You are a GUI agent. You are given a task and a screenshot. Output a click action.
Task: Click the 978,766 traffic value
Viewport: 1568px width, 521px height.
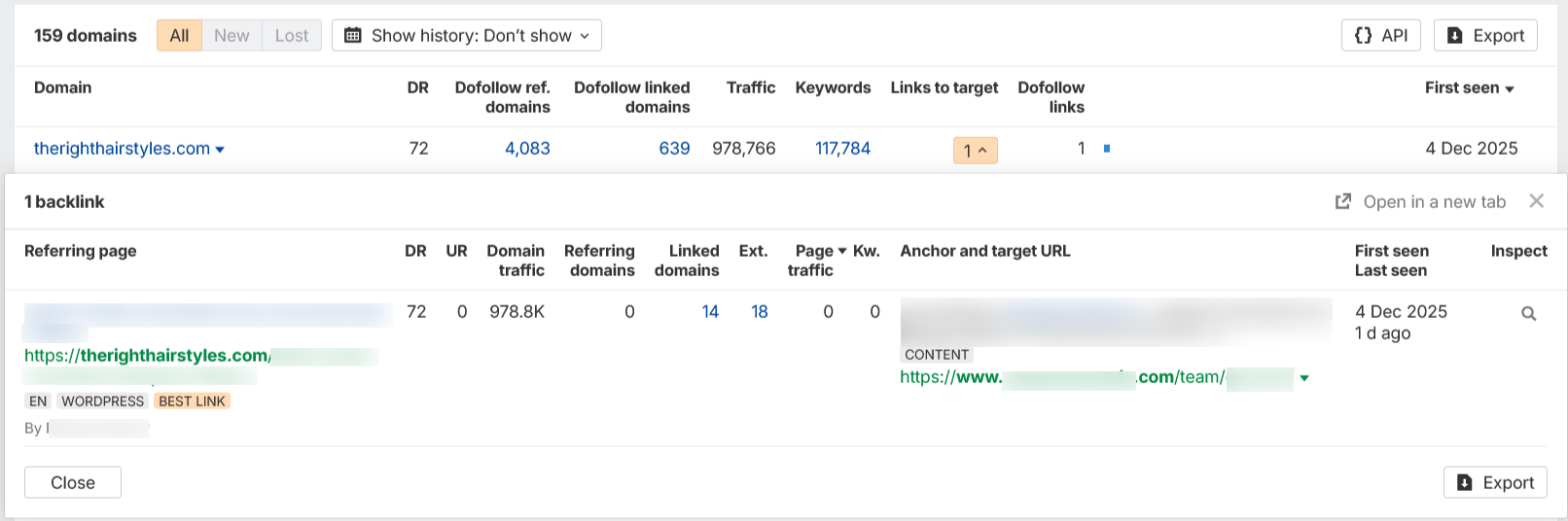click(744, 149)
